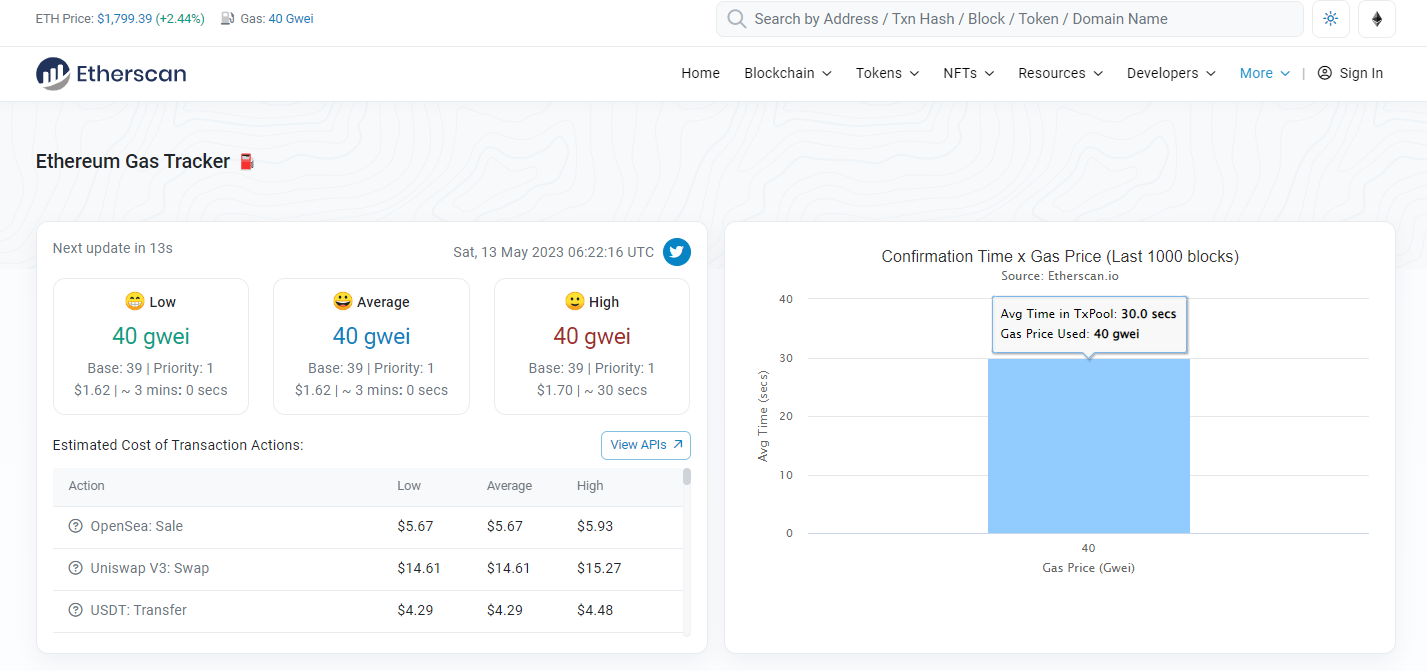
Task: Click the Sat, 13 May 2023 timestamp
Action: pos(554,252)
